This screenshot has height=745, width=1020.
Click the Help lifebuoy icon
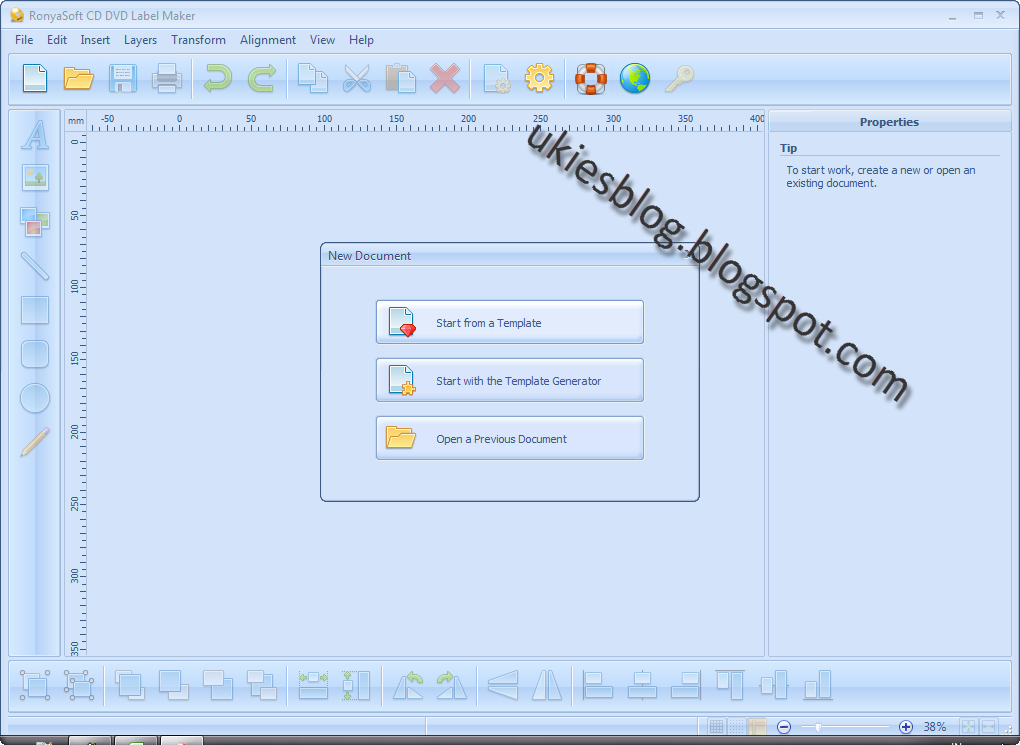(x=591, y=77)
